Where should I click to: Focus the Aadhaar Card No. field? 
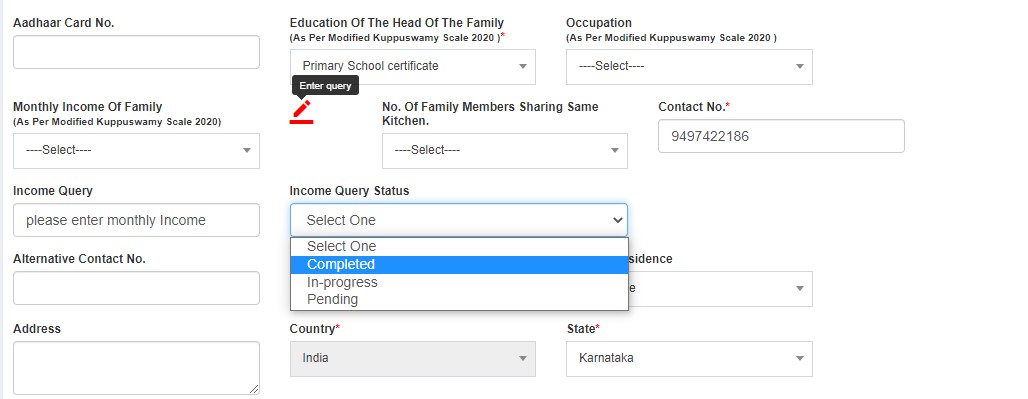[x=136, y=52]
